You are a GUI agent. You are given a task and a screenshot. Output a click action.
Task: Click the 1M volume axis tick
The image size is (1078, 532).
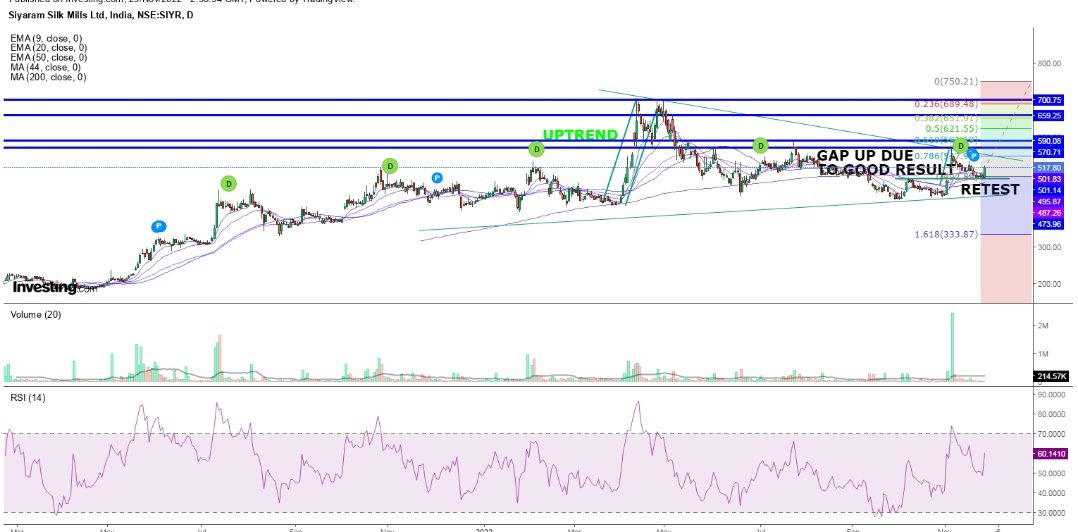1042,354
